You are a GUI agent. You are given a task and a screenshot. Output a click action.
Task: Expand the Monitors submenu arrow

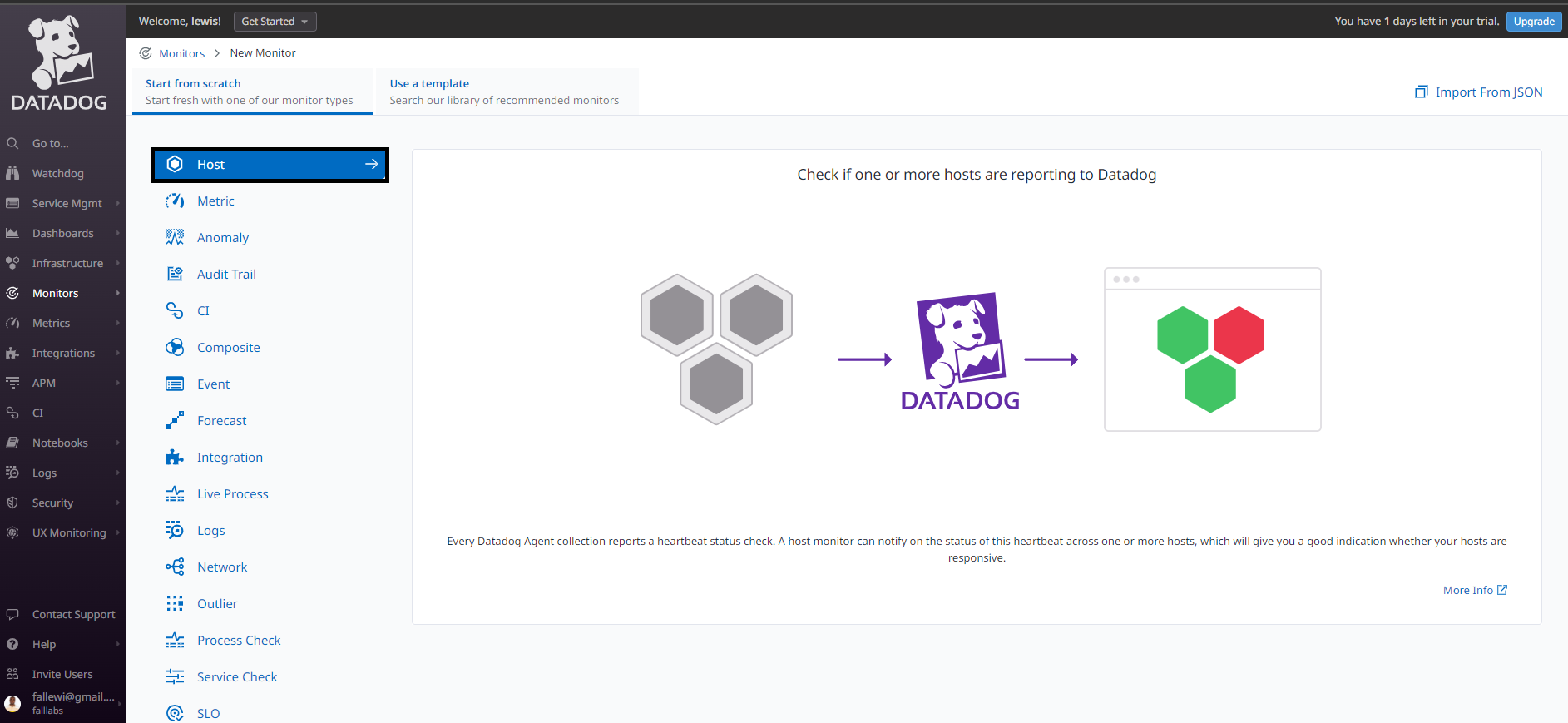tap(118, 293)
